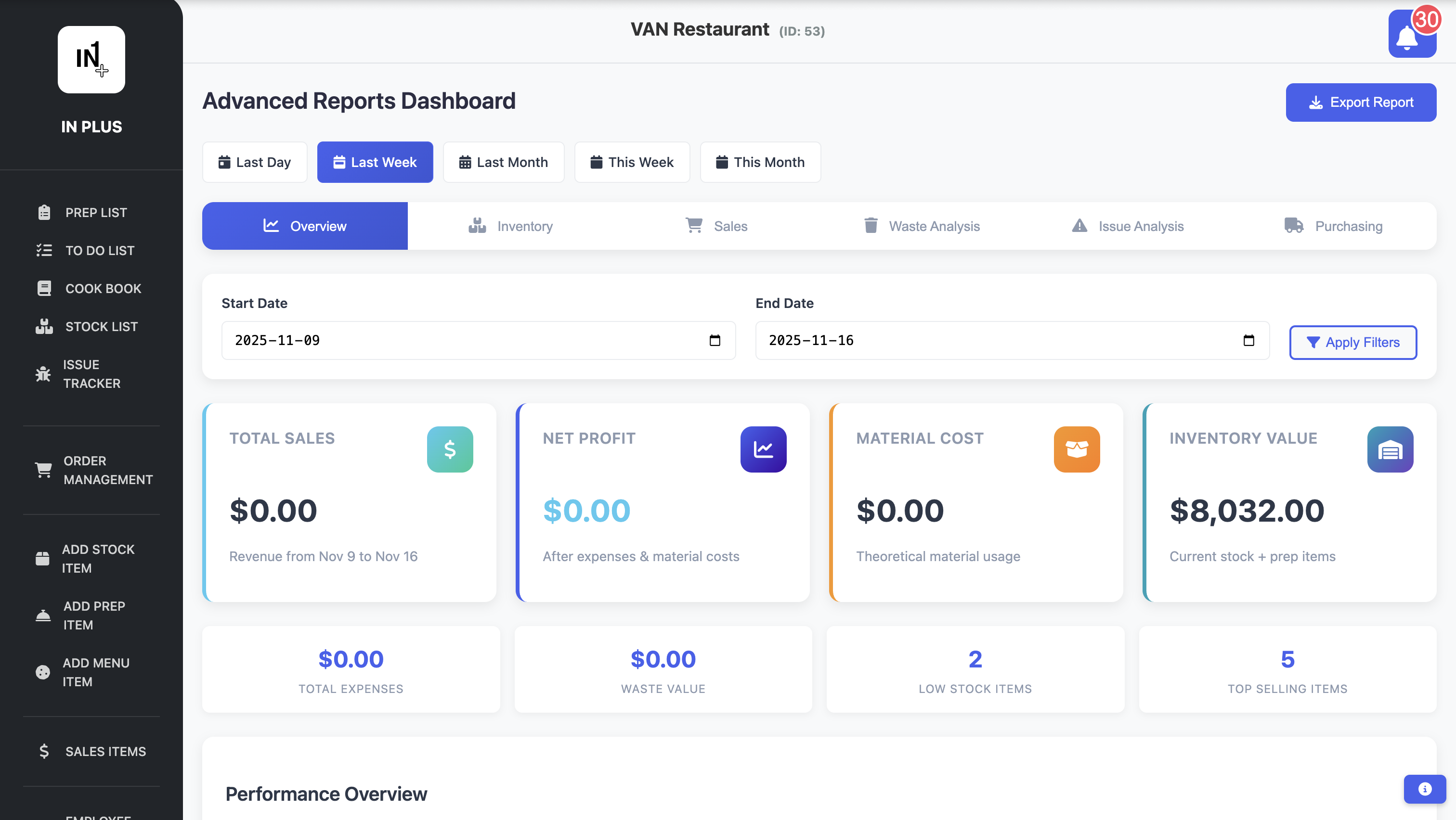Open the End Date calendar picker
This screenshot has height=820, width=1456.
click(x=1250, y=340)
